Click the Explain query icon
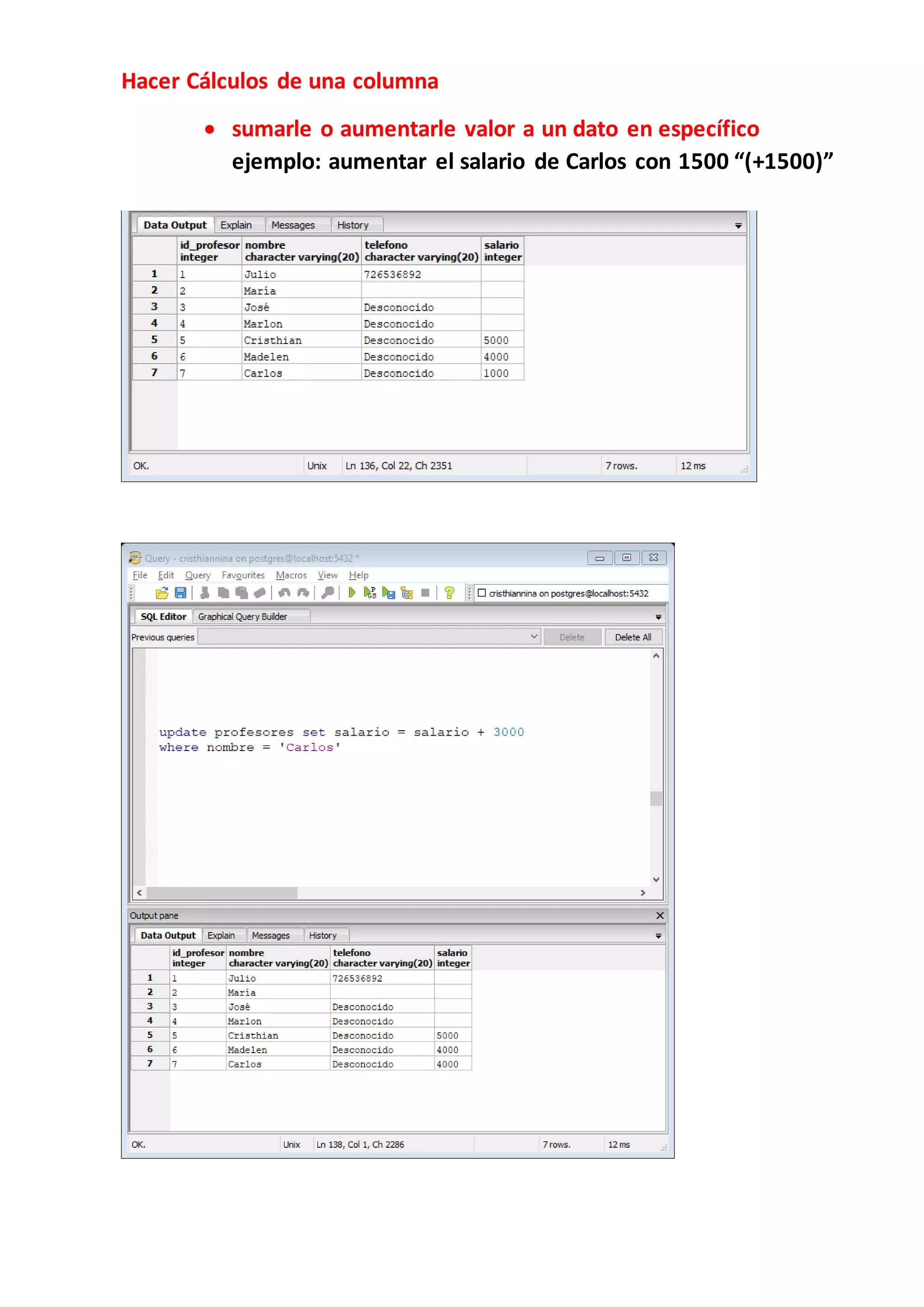 407,593
